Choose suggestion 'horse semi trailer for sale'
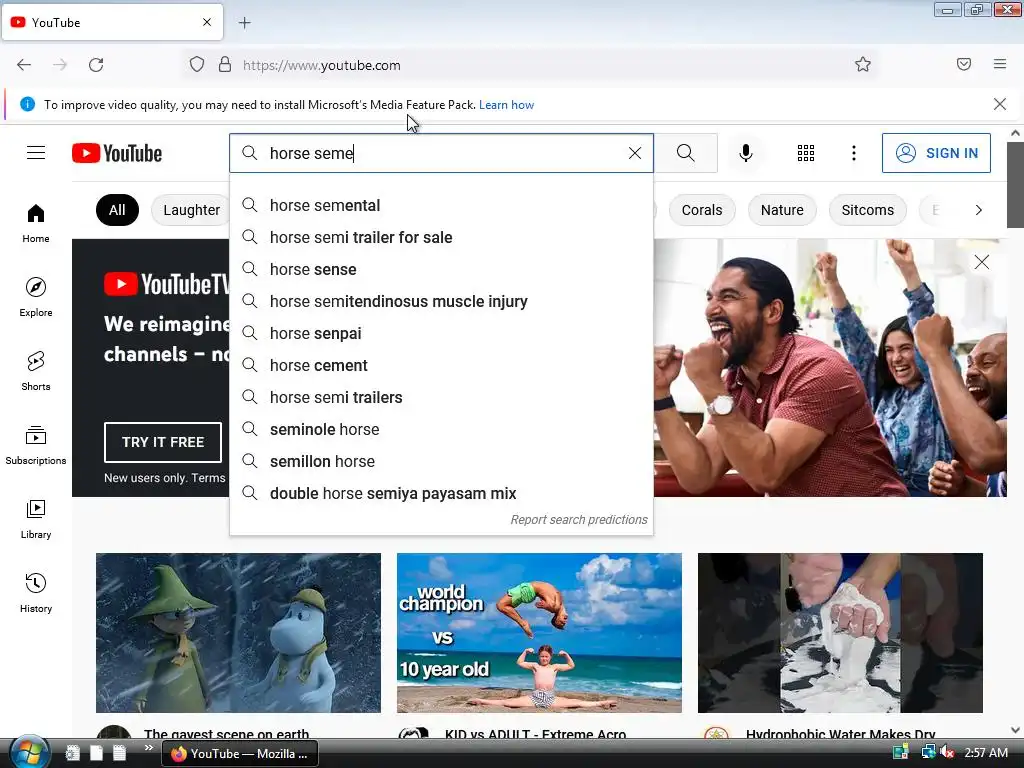The width and height of the screenshot is (1024, 768). point(441,237)
